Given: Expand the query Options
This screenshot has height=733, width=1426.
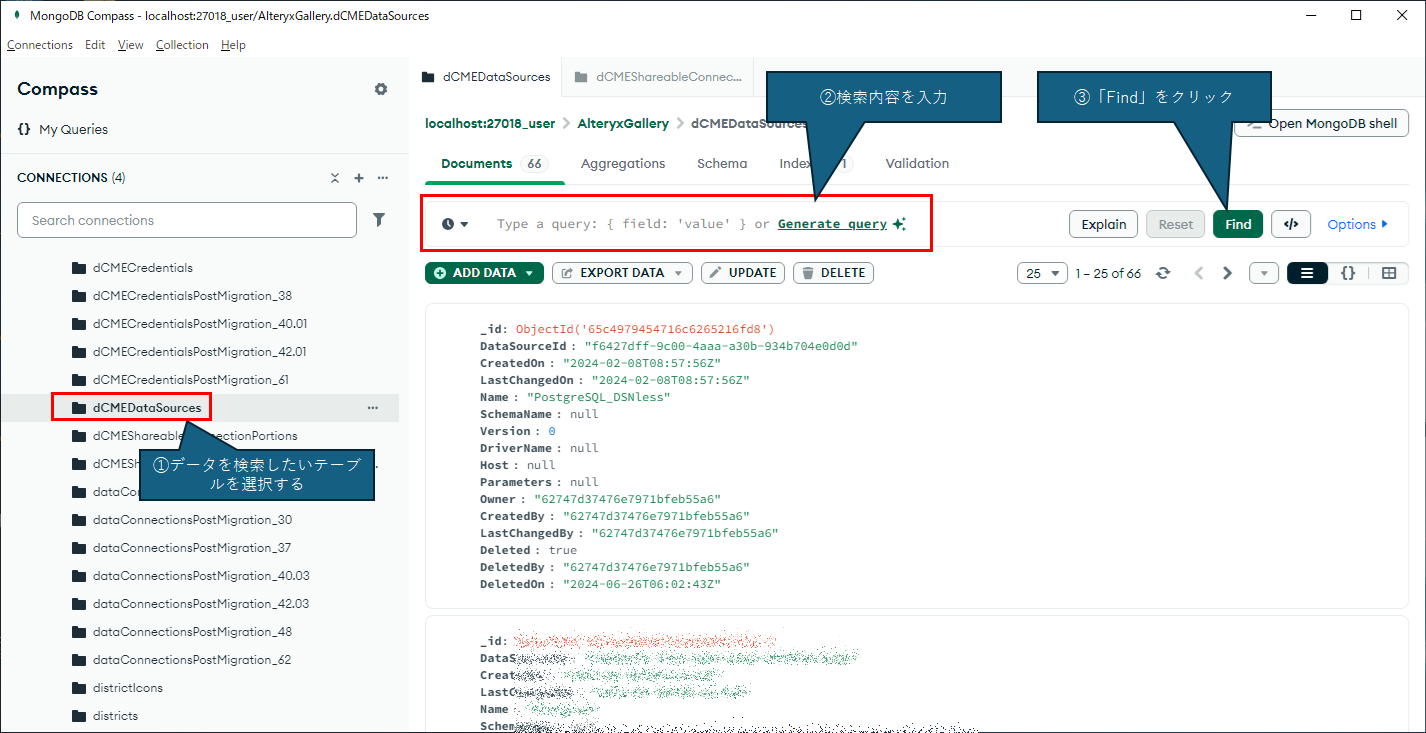Looking at the screenshot, I should [x=1357, y=224].
